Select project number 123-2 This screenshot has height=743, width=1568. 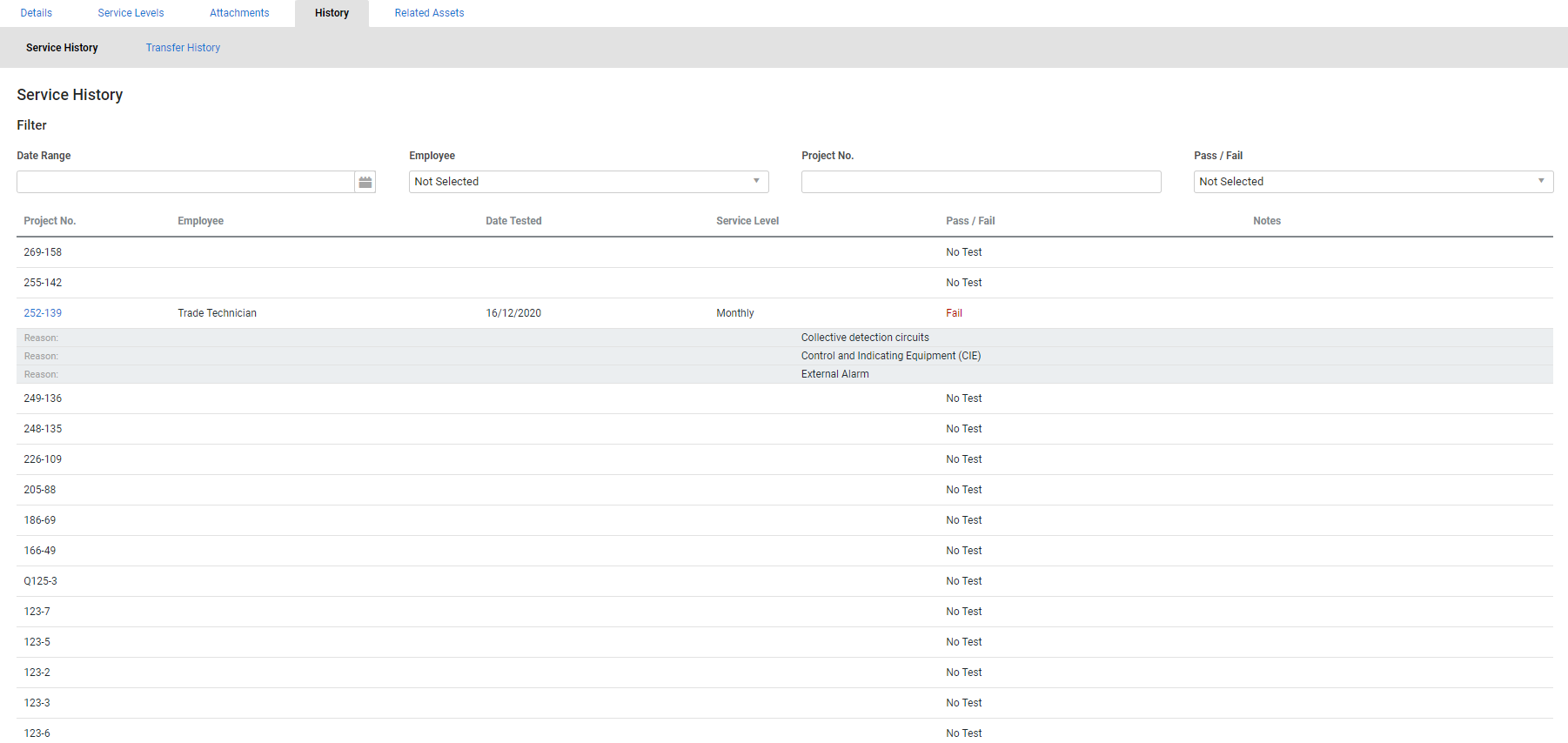37,673
